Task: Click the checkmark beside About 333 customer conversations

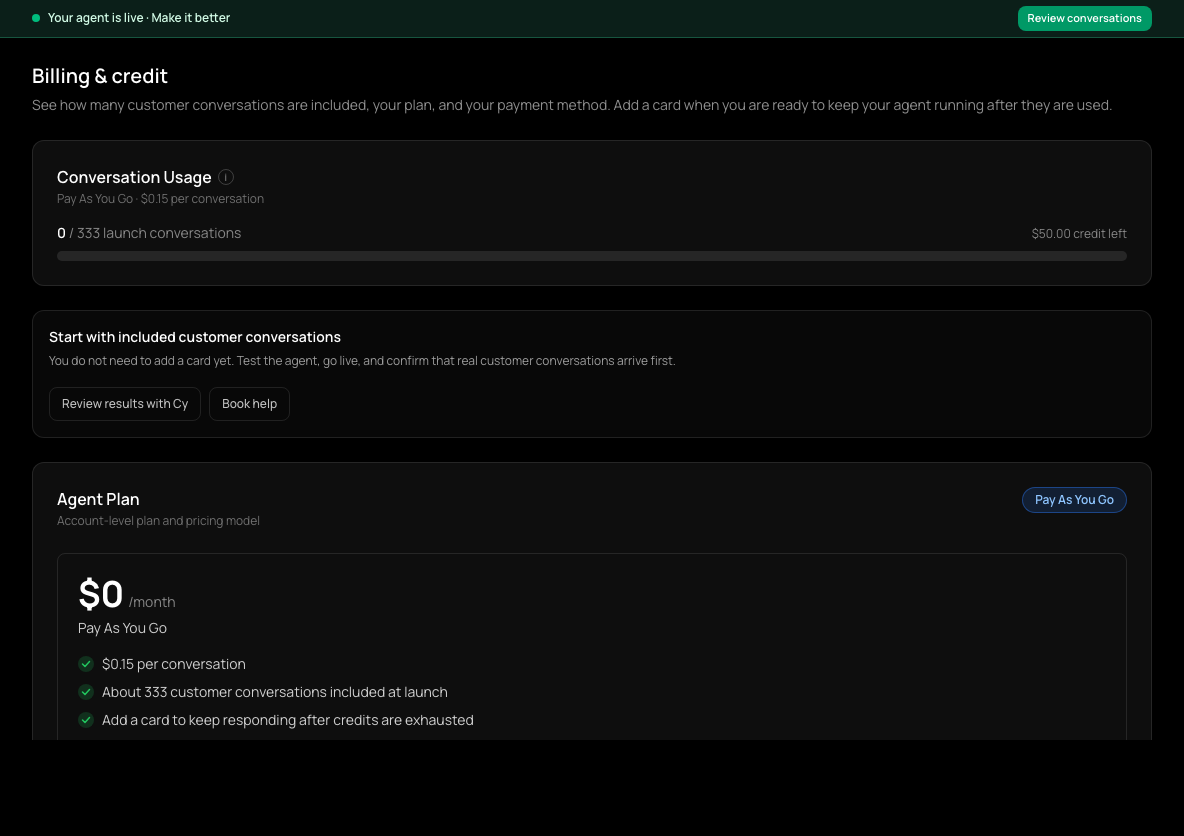Action: click(x=86, y=692)
